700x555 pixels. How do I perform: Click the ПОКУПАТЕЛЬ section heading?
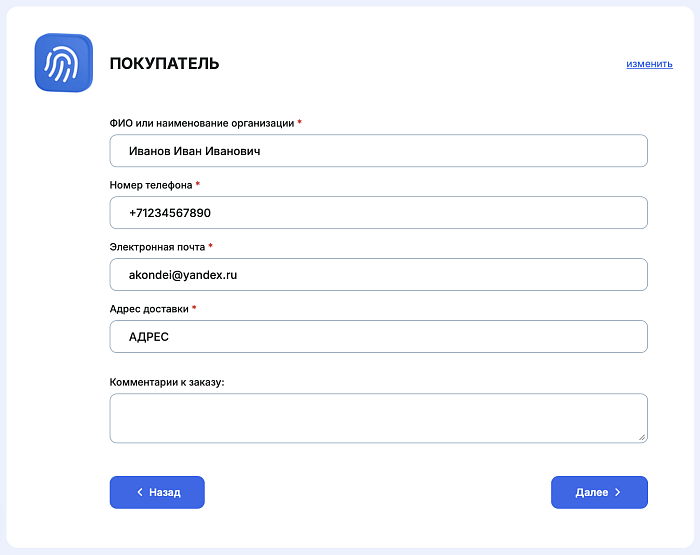tap(164, 64)
